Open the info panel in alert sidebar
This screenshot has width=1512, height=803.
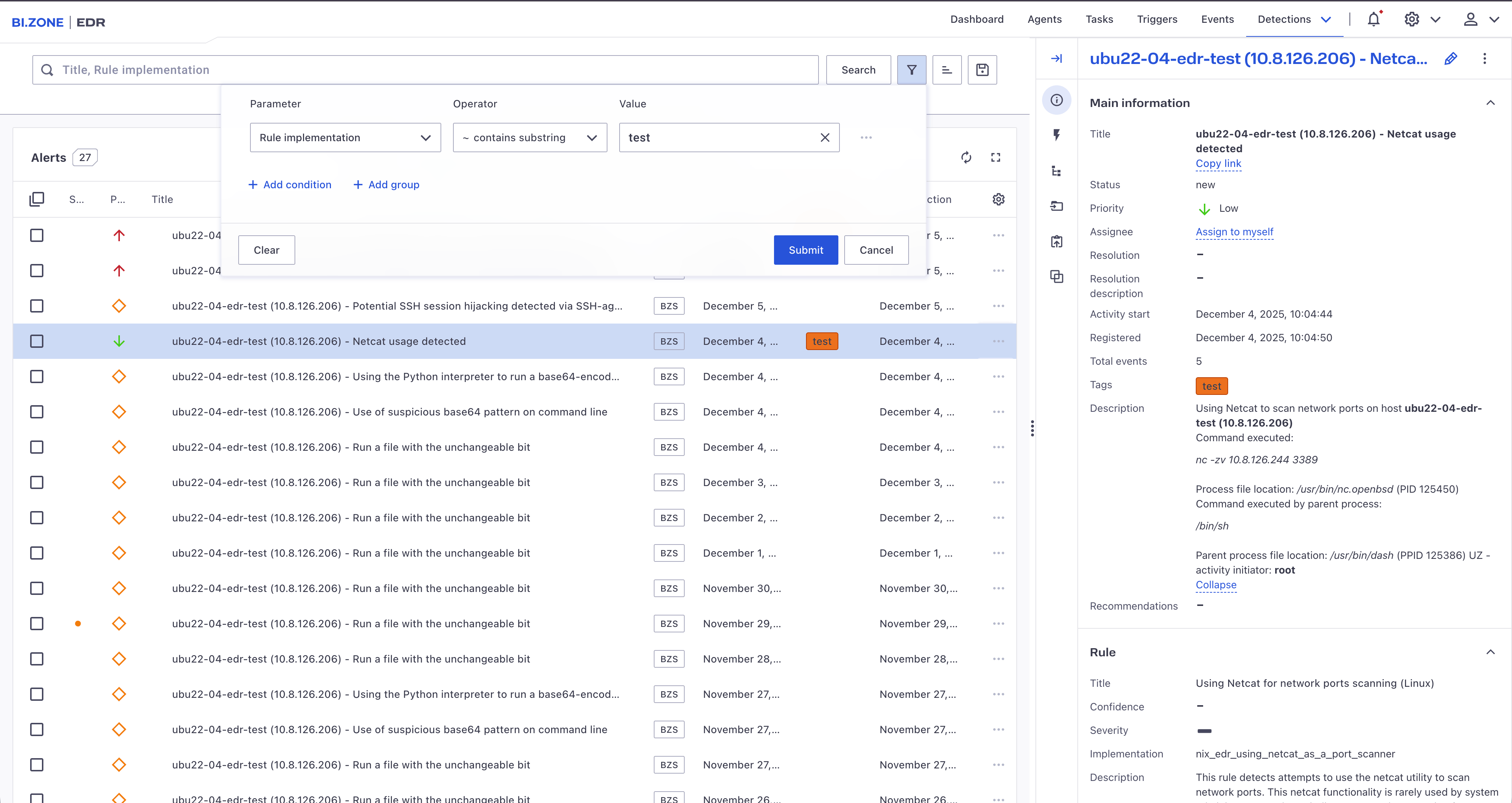[1056, 100]
